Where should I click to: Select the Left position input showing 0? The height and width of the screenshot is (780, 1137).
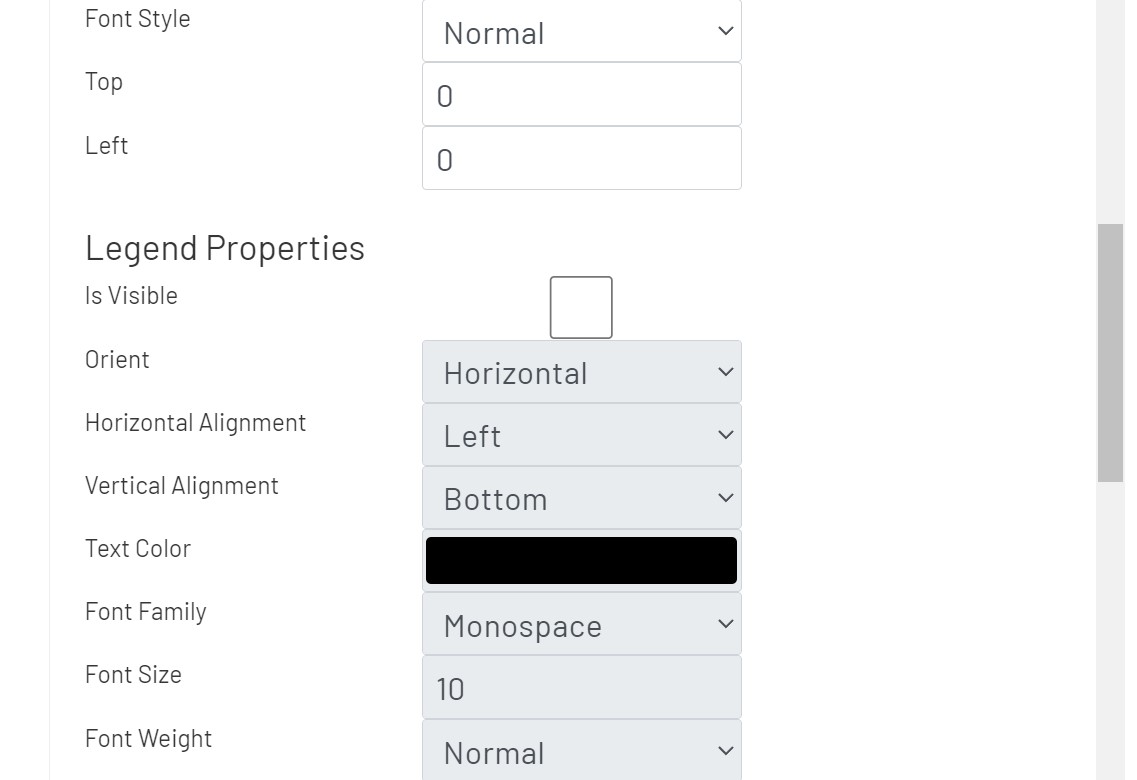[581, 158]
